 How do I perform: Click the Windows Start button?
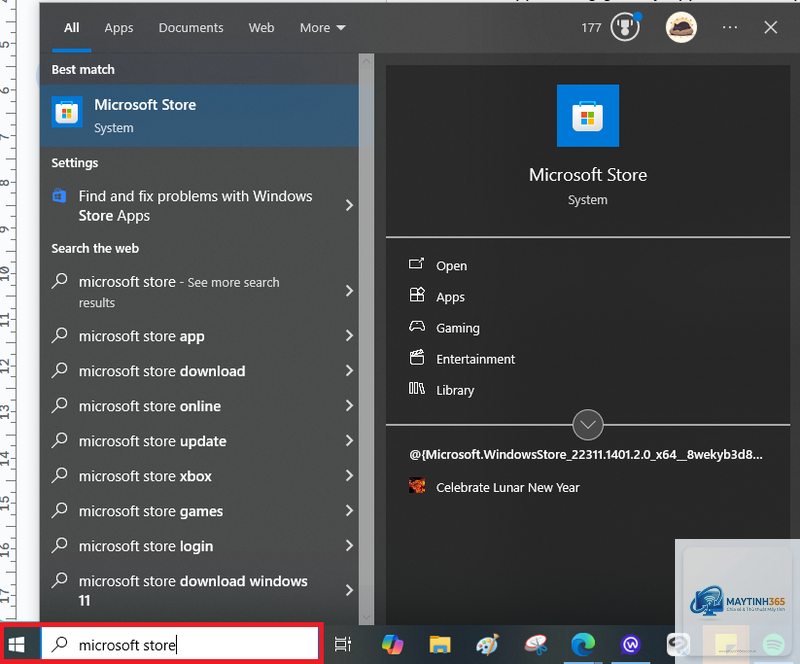[x=16, y=645]
